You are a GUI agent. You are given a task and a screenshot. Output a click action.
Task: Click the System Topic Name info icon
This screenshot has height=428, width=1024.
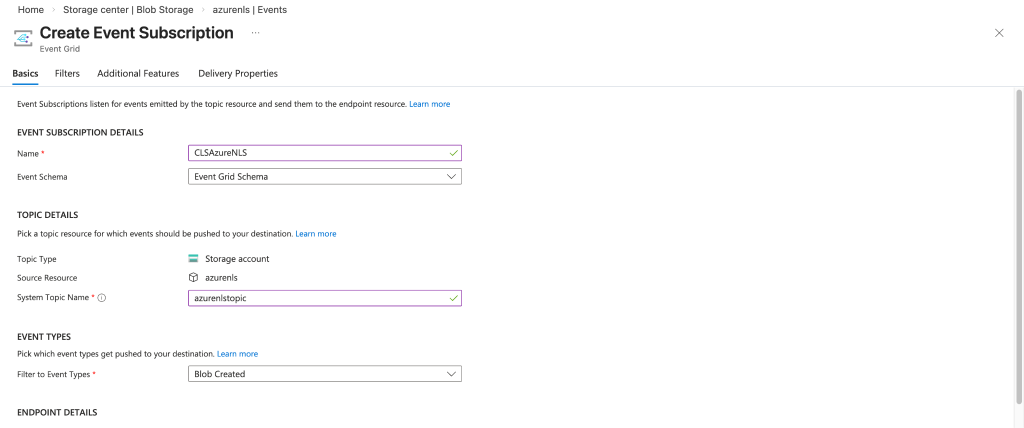(102, 297)
